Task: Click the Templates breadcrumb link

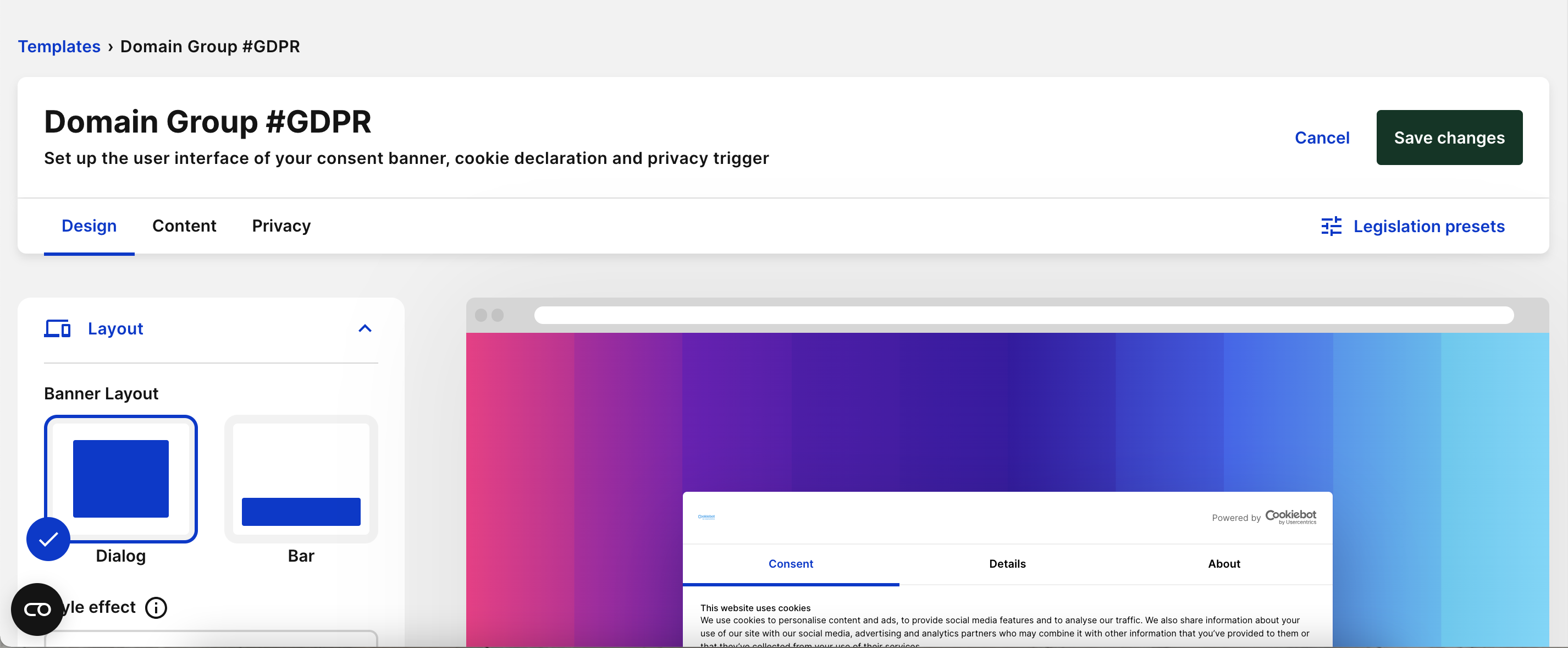Action: [59, 46]
